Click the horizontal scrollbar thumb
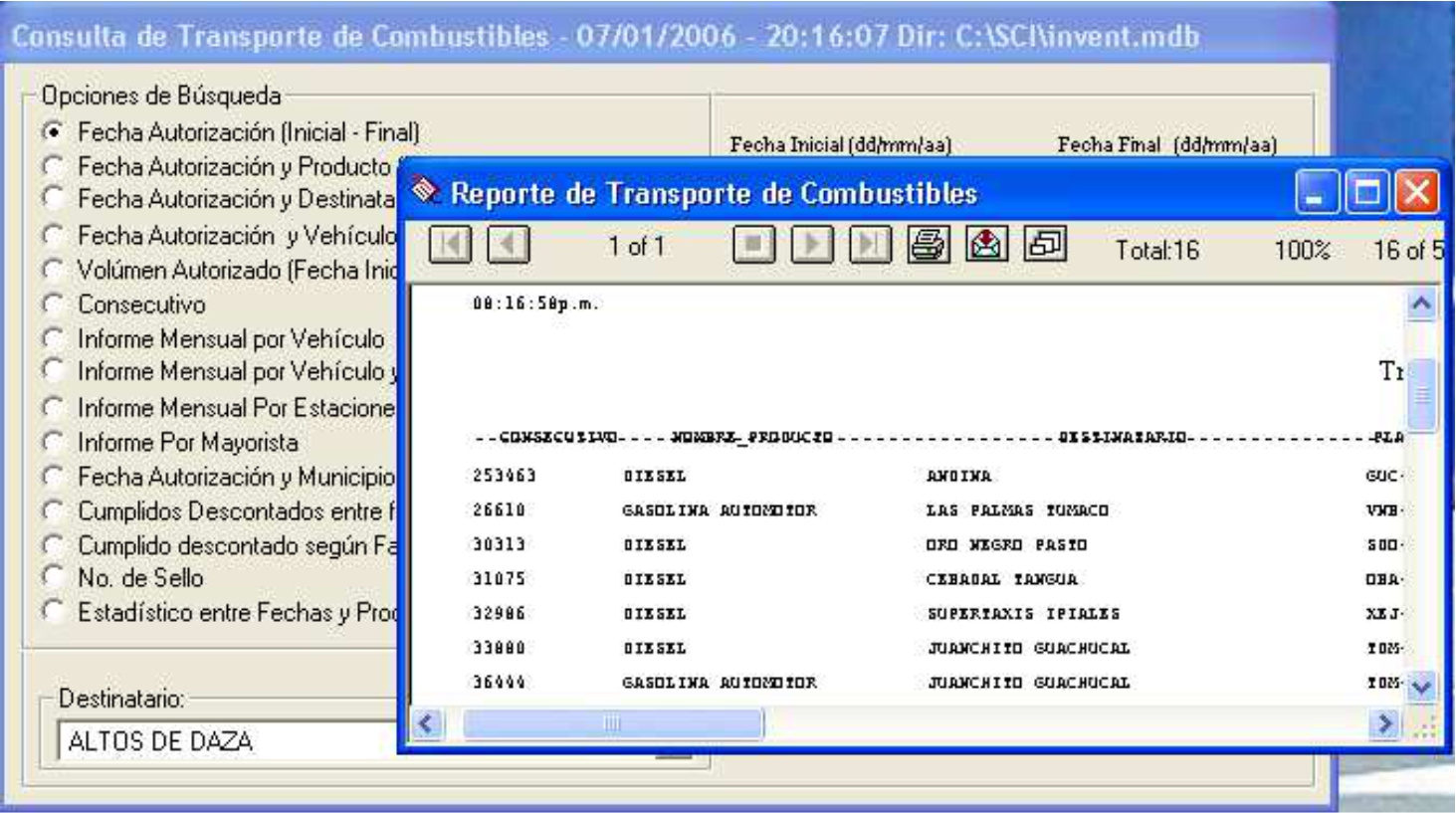 tap(612, 724)
